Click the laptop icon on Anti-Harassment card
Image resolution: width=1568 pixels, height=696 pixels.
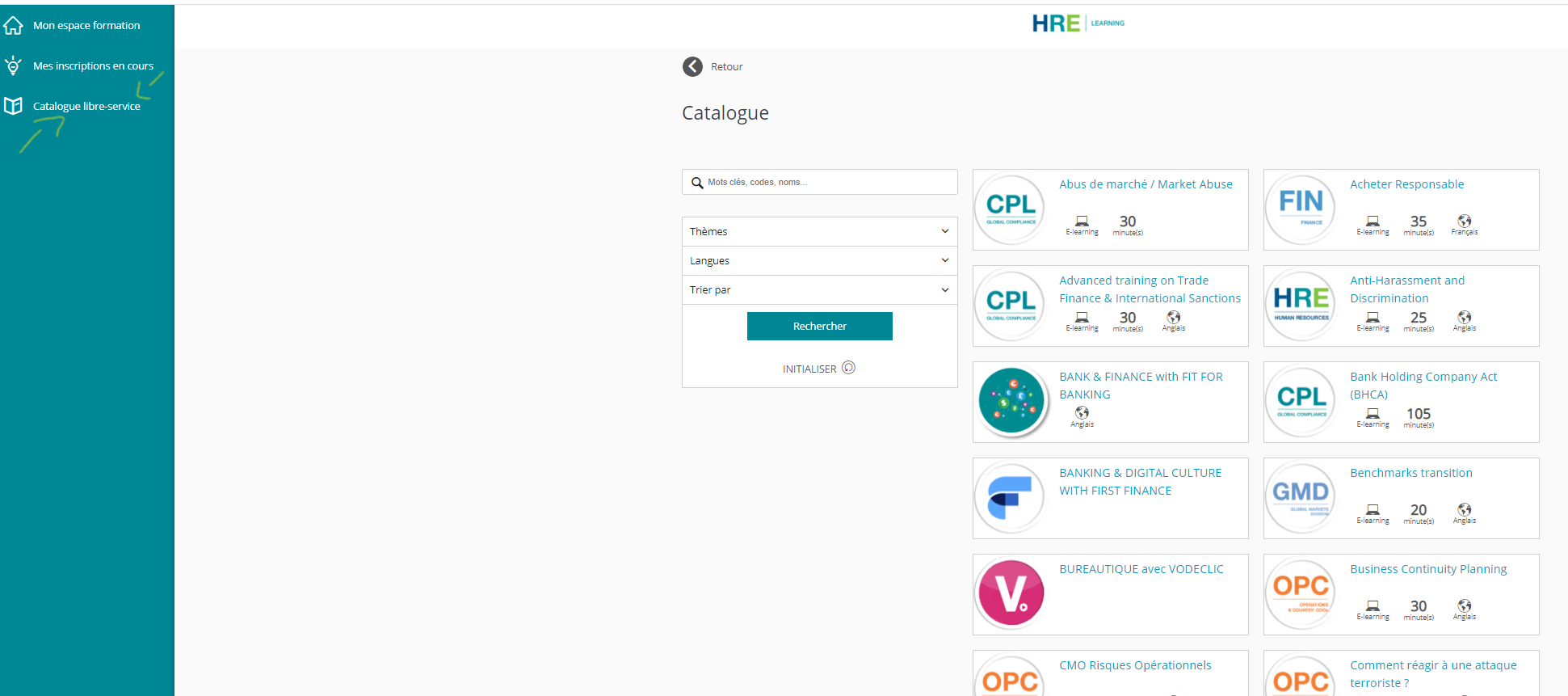click(1373, 318)
